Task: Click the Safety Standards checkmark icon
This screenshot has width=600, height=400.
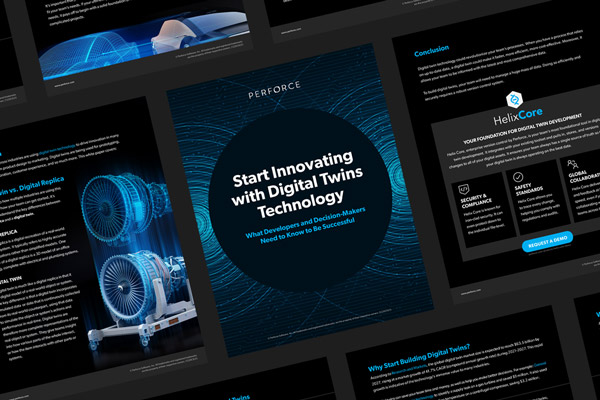Action: [518, 177]
